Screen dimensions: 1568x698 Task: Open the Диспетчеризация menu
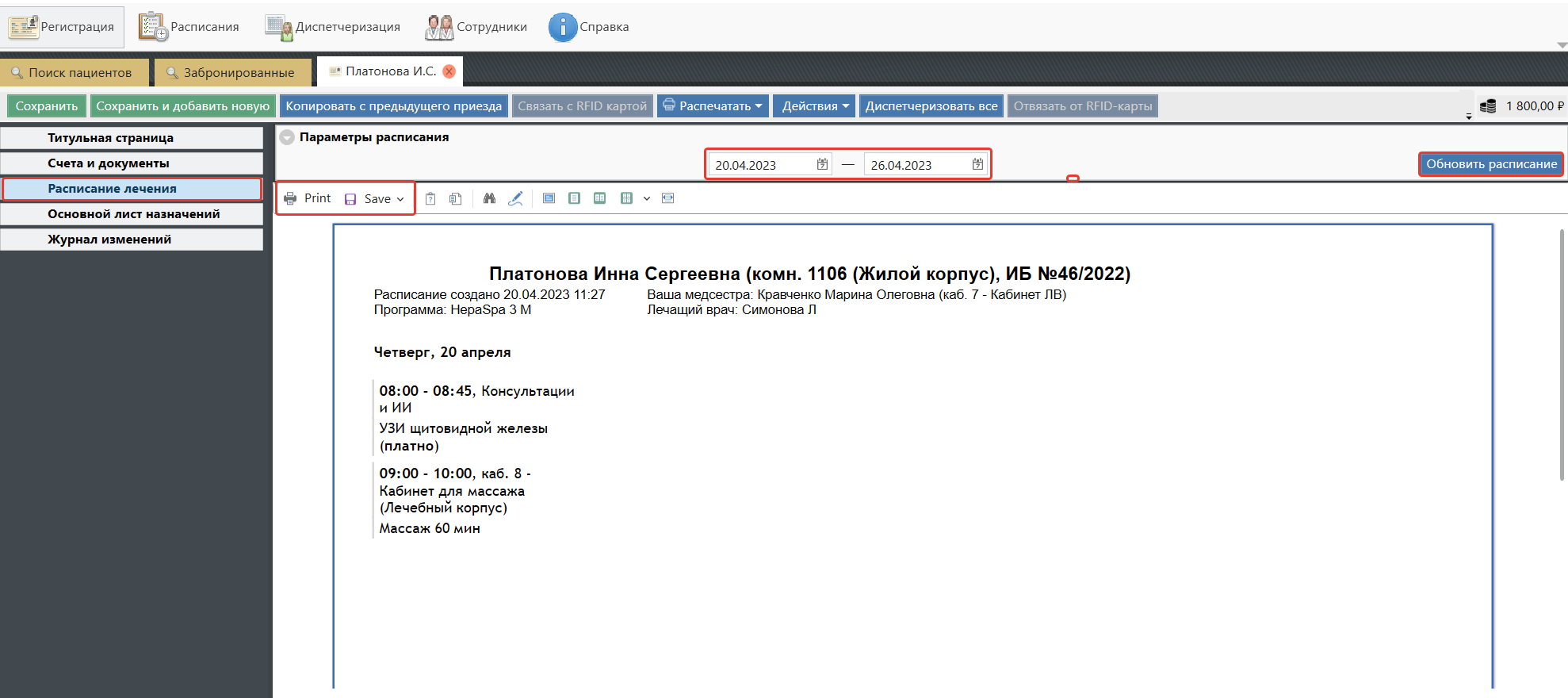coord(333,27)
